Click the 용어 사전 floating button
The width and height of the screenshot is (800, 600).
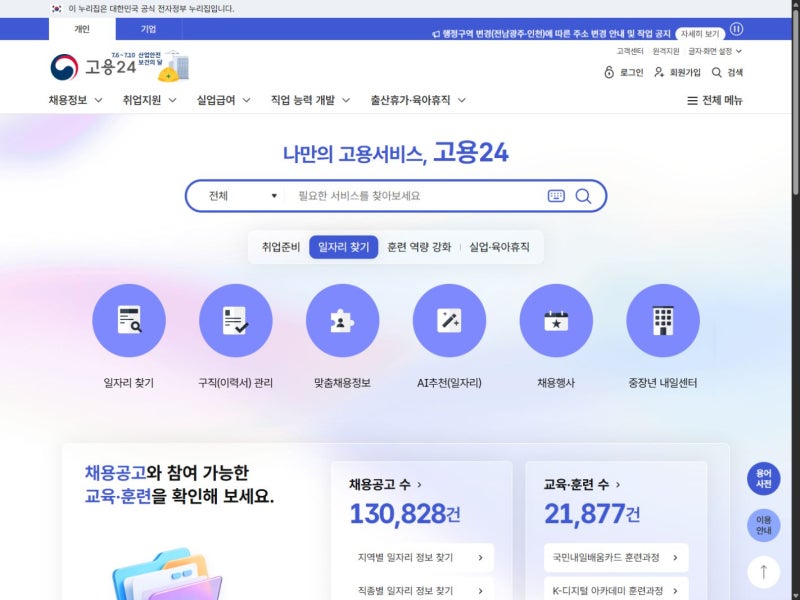763,479
